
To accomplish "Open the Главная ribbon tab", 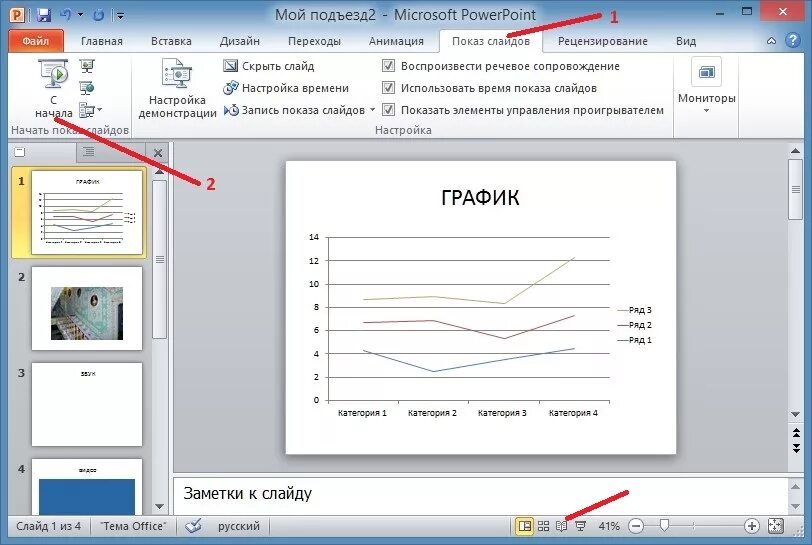I will [x=102, y=41].
